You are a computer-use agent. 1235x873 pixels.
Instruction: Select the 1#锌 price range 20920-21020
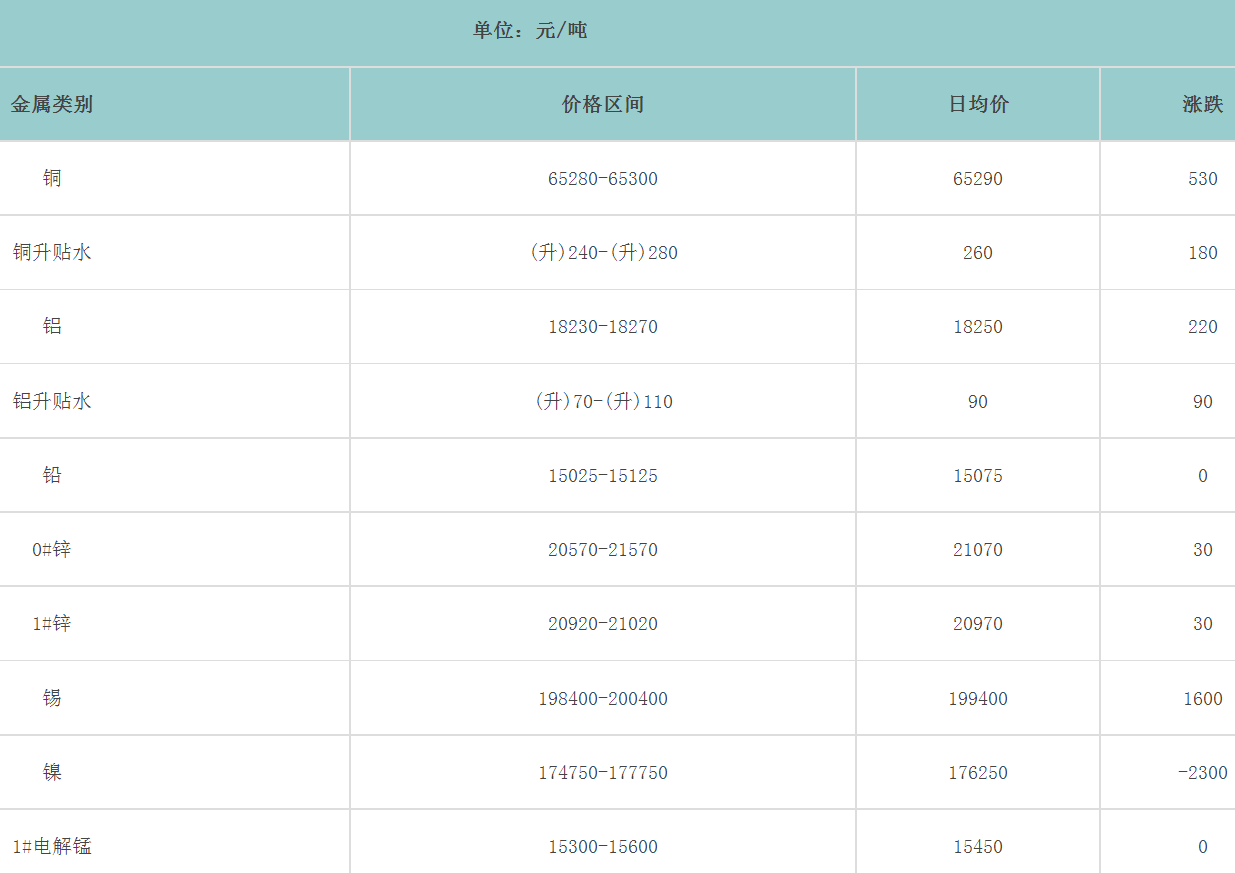[603, 624]
